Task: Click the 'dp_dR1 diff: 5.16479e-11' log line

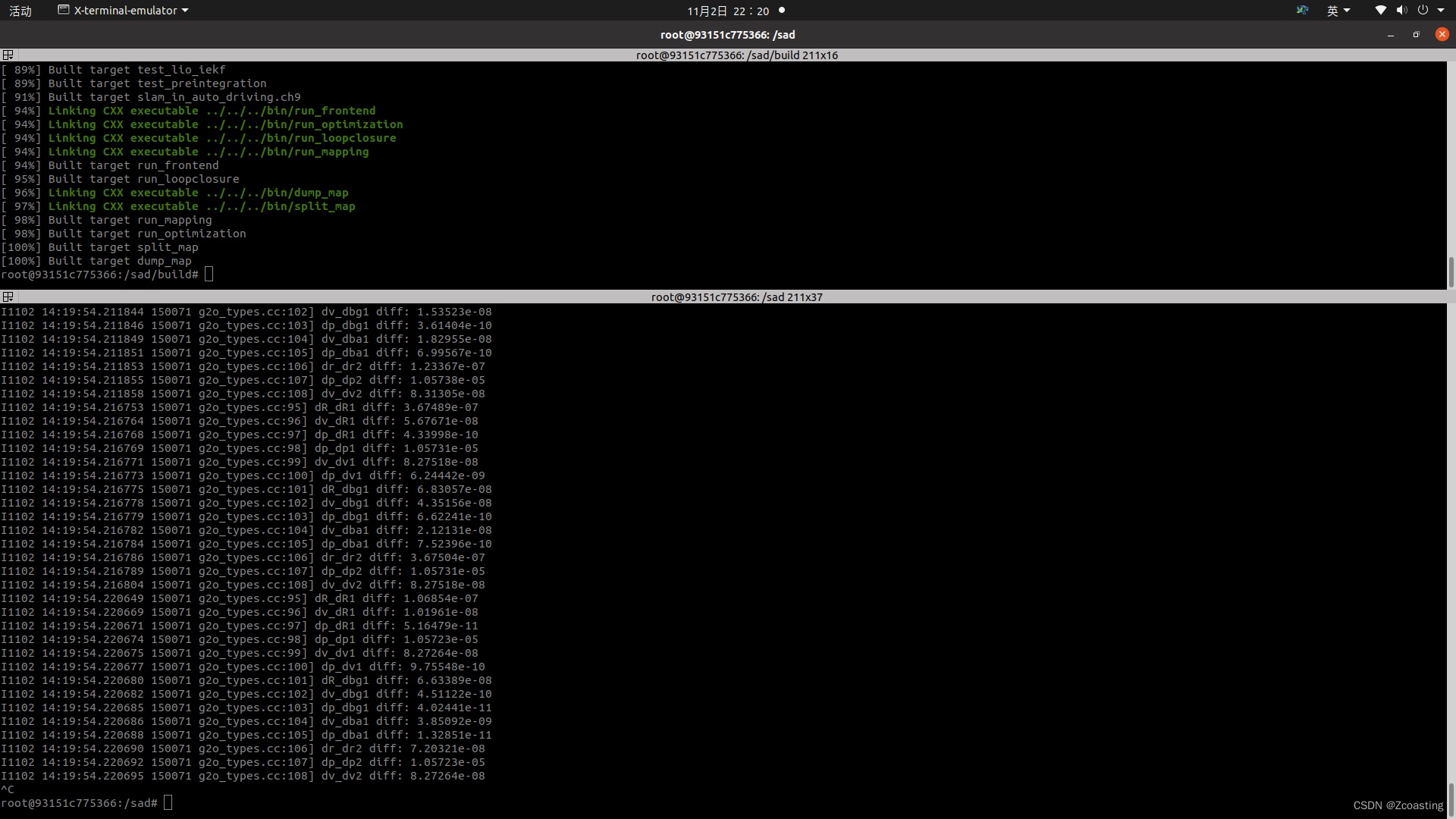Action: pyautogui.click(x=240, y=626)
